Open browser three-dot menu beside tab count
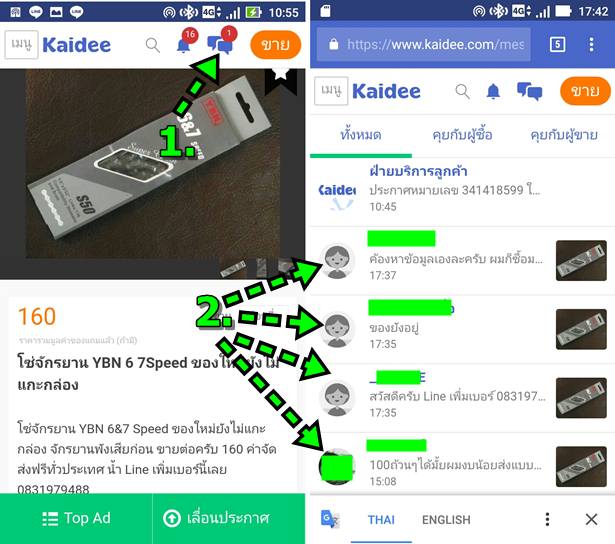The image size is (615, 544). pos(591,44)
